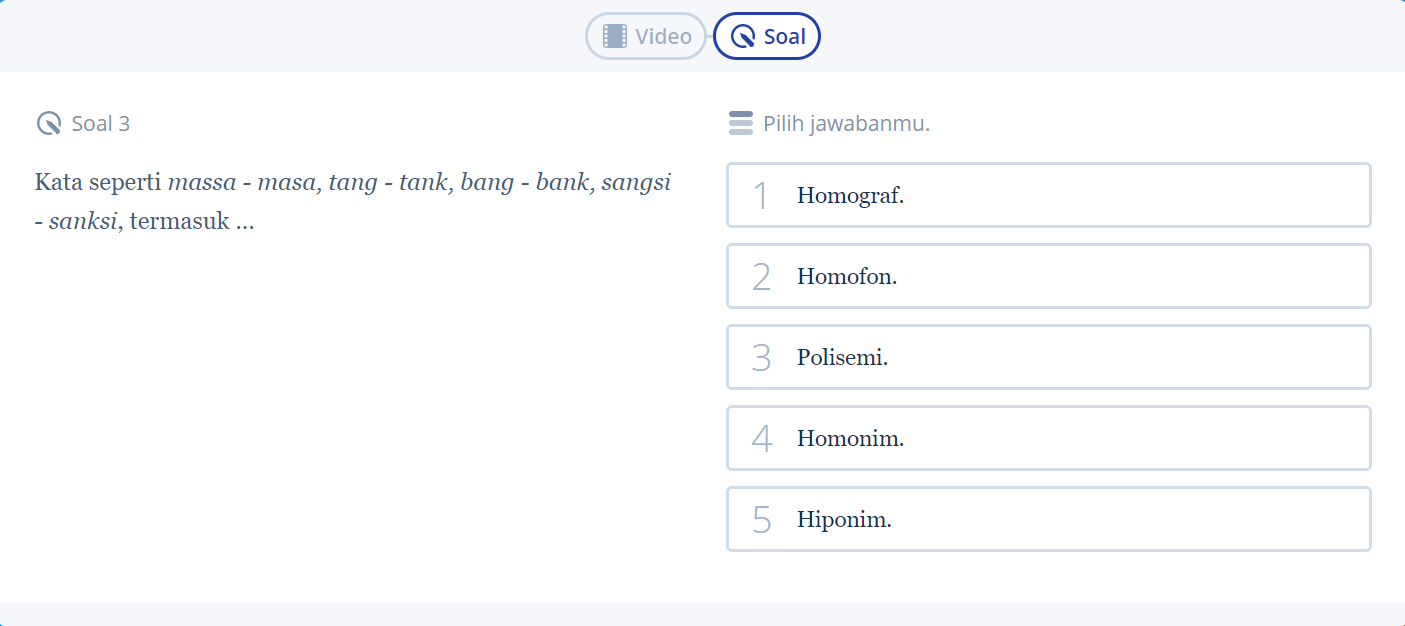Click the number badge 2 on Homofon option
1405x626 pixels.
pos(760,276)
